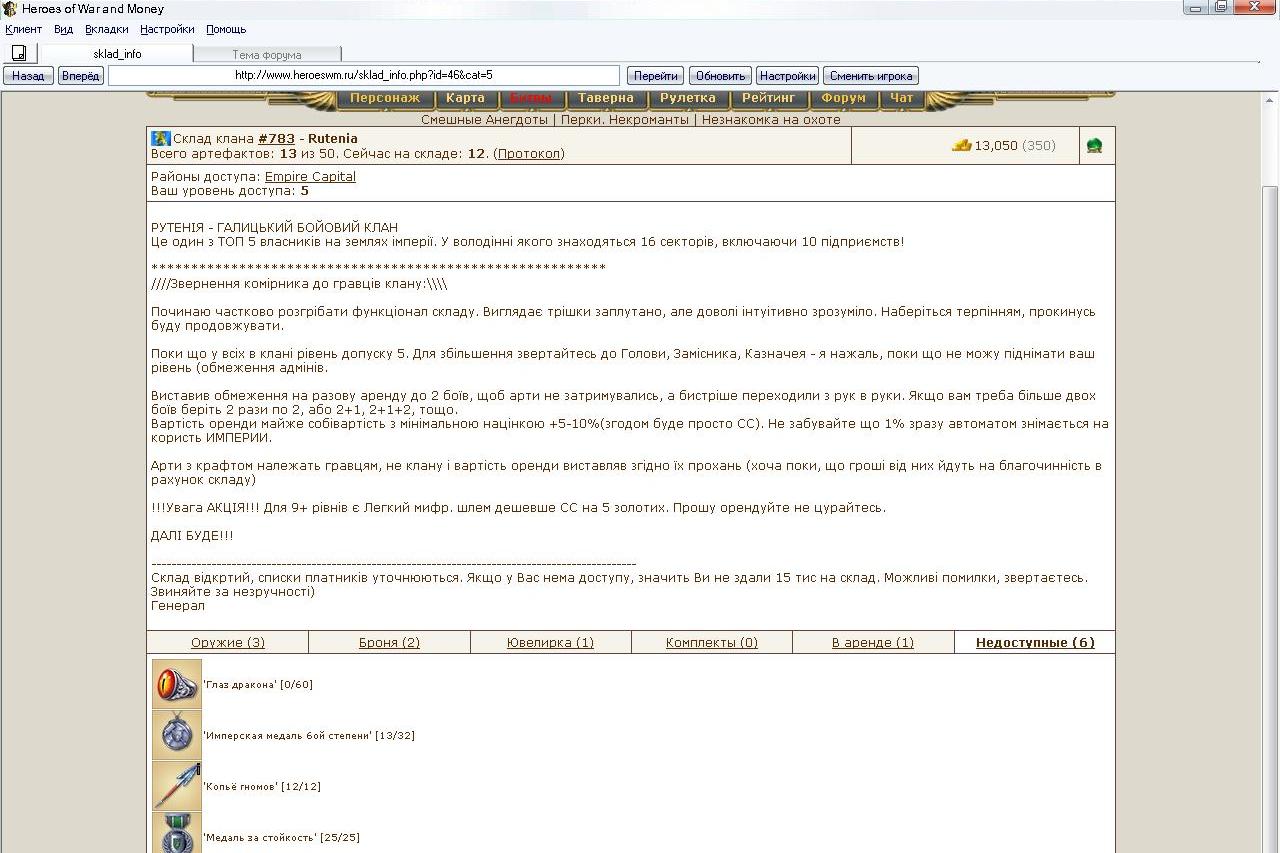Screen dimensions: 1280x853
Task: Click the Heroes of War and Money app icon
Action: (10, 9)
